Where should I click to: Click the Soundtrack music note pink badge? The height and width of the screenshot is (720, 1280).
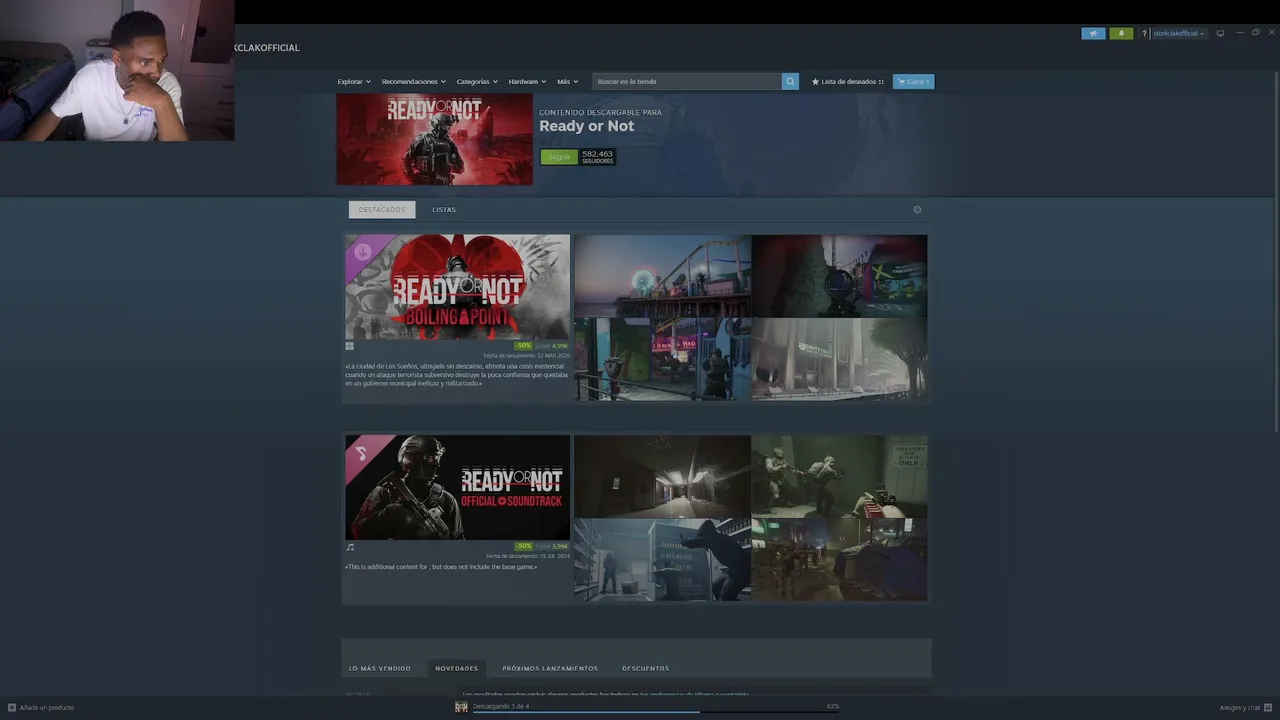pos(362,452)
